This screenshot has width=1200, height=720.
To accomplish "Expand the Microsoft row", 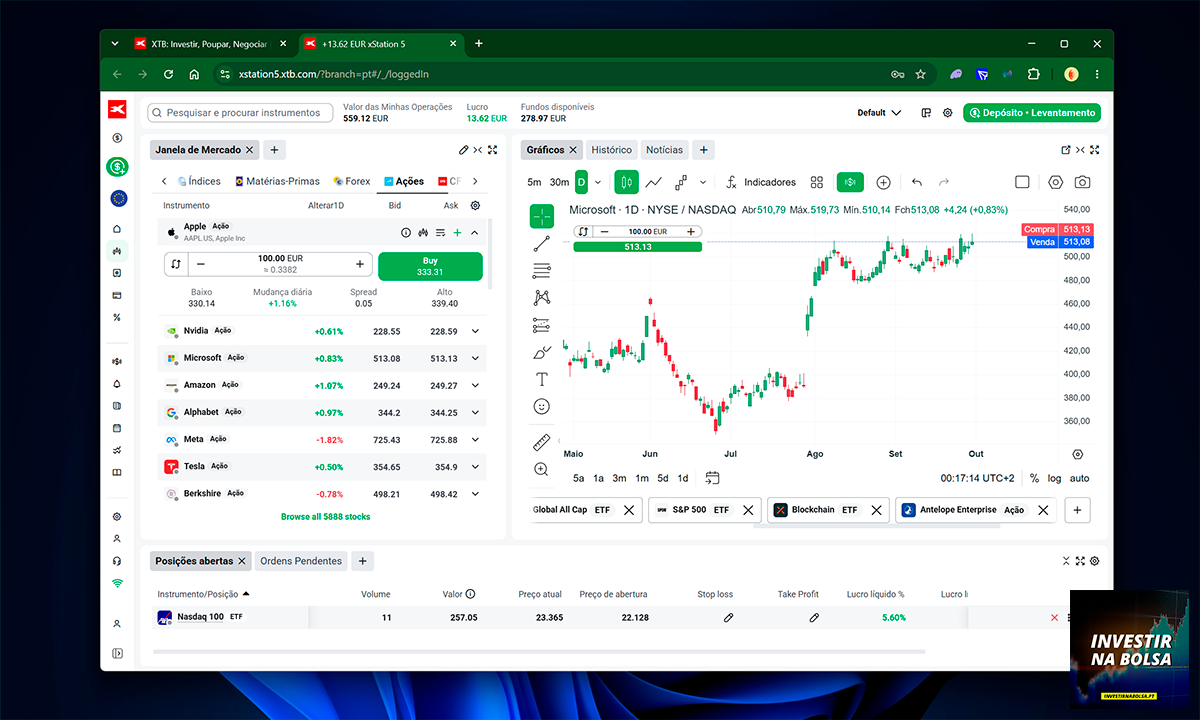I will pyautogui.click(x=475, y=358).
